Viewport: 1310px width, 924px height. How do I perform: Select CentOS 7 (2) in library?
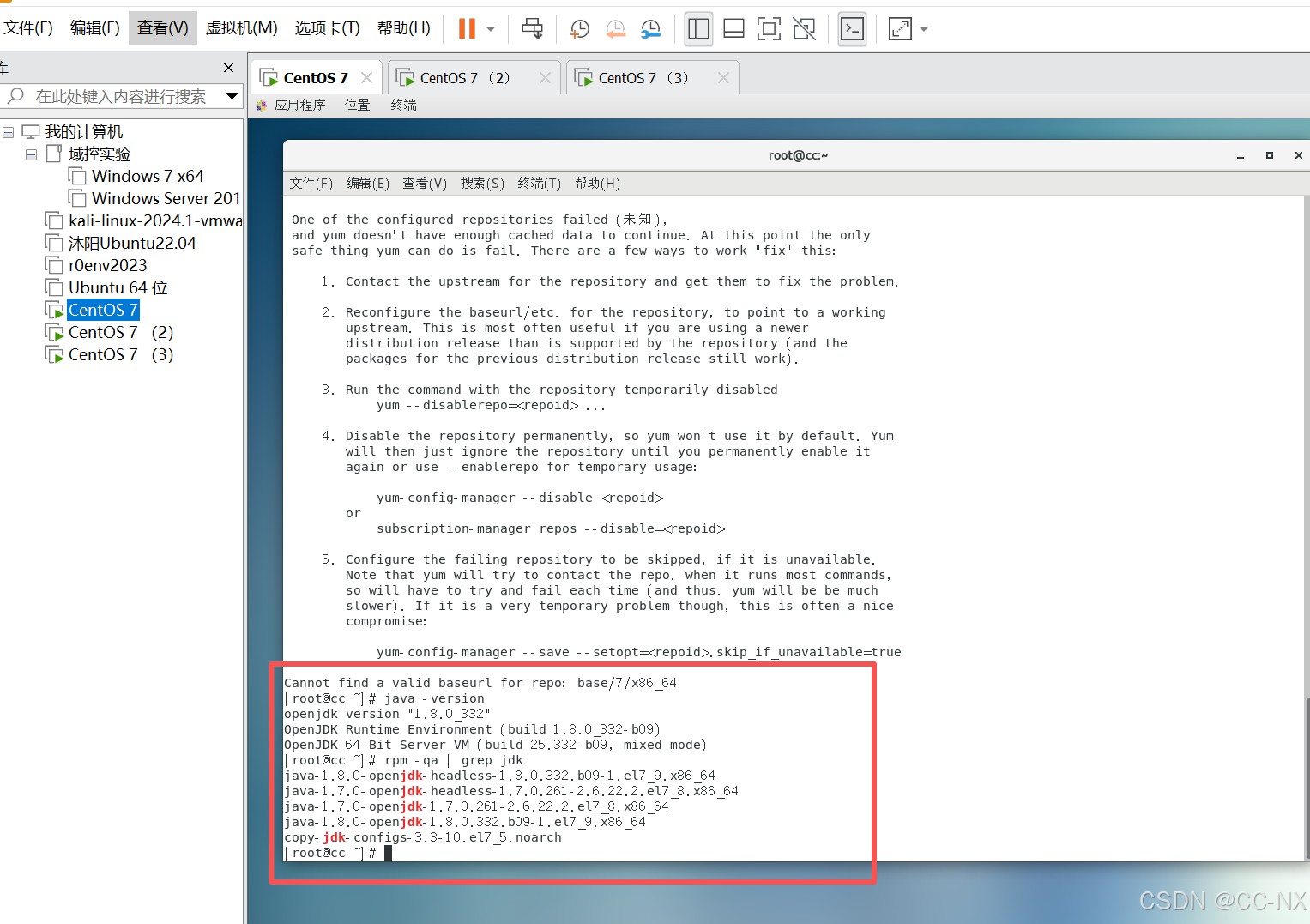pyautogui.click(x=121, y=333)
